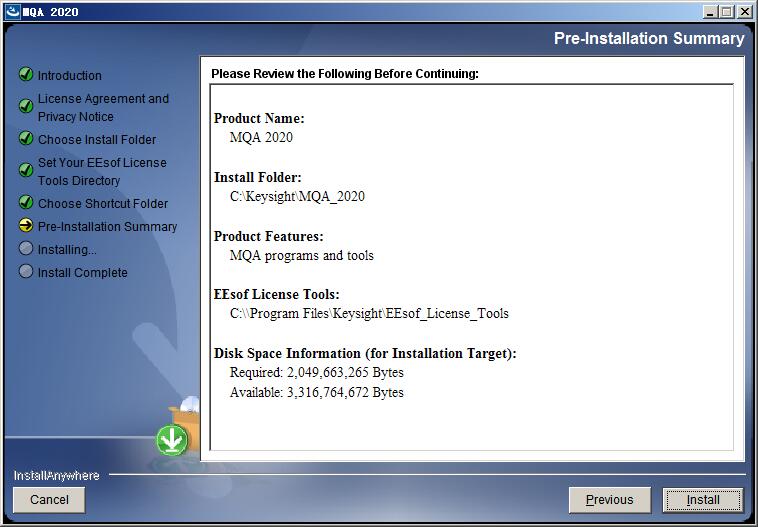
Task: Click the green download arrow installer icon
Action: point(172,439)
